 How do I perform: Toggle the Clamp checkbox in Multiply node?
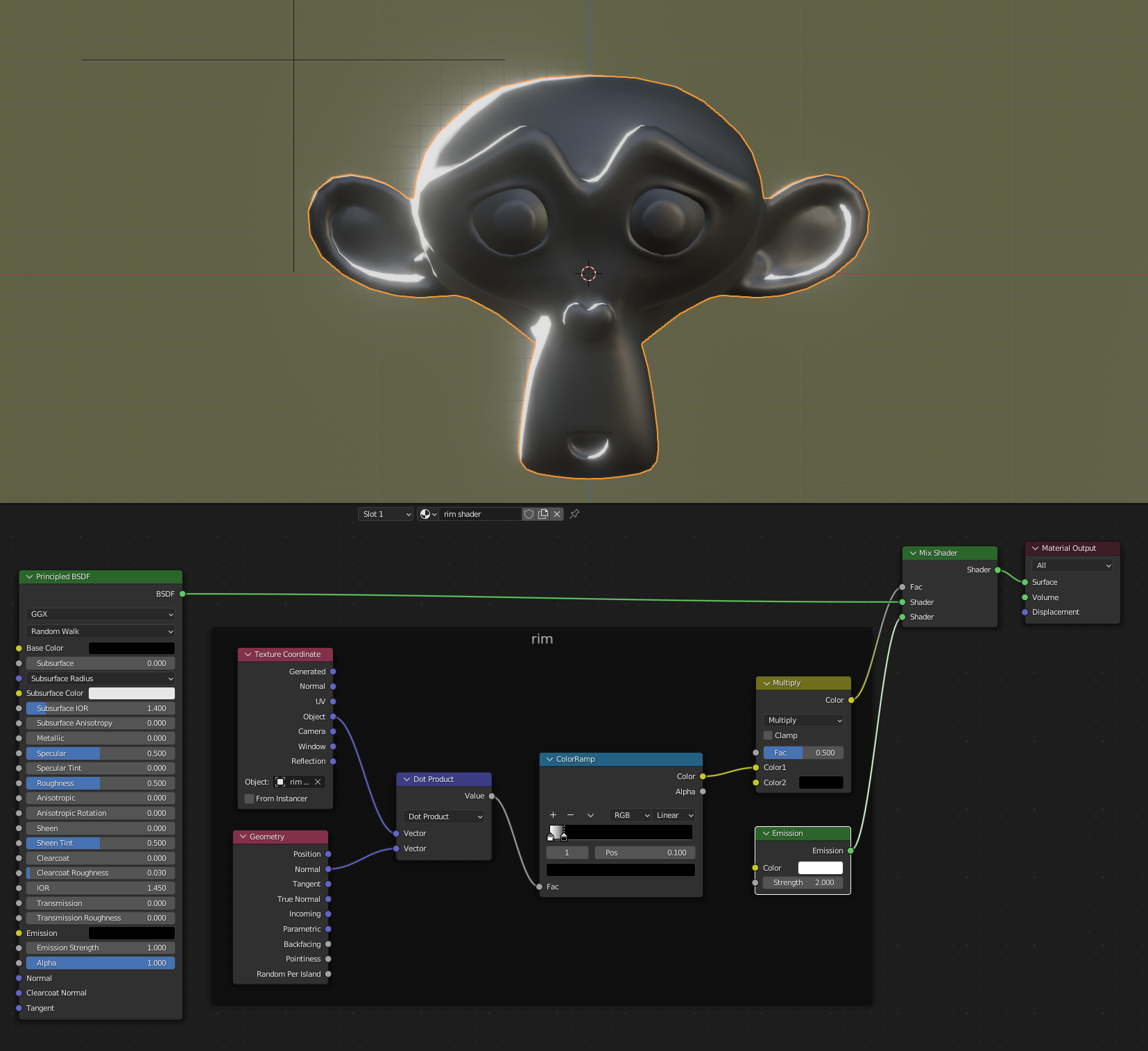pyautogui.click(x=768, y=735)
